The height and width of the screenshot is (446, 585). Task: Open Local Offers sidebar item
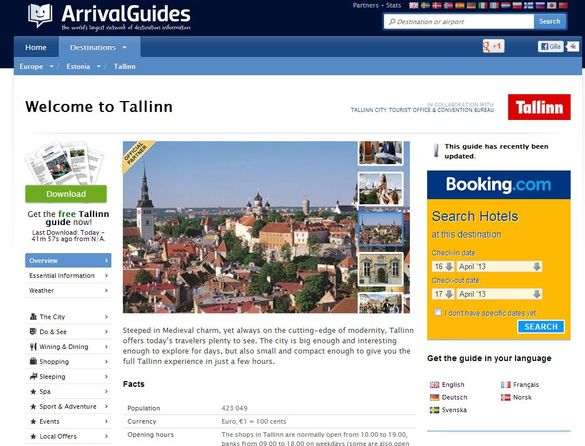point(68,436)
